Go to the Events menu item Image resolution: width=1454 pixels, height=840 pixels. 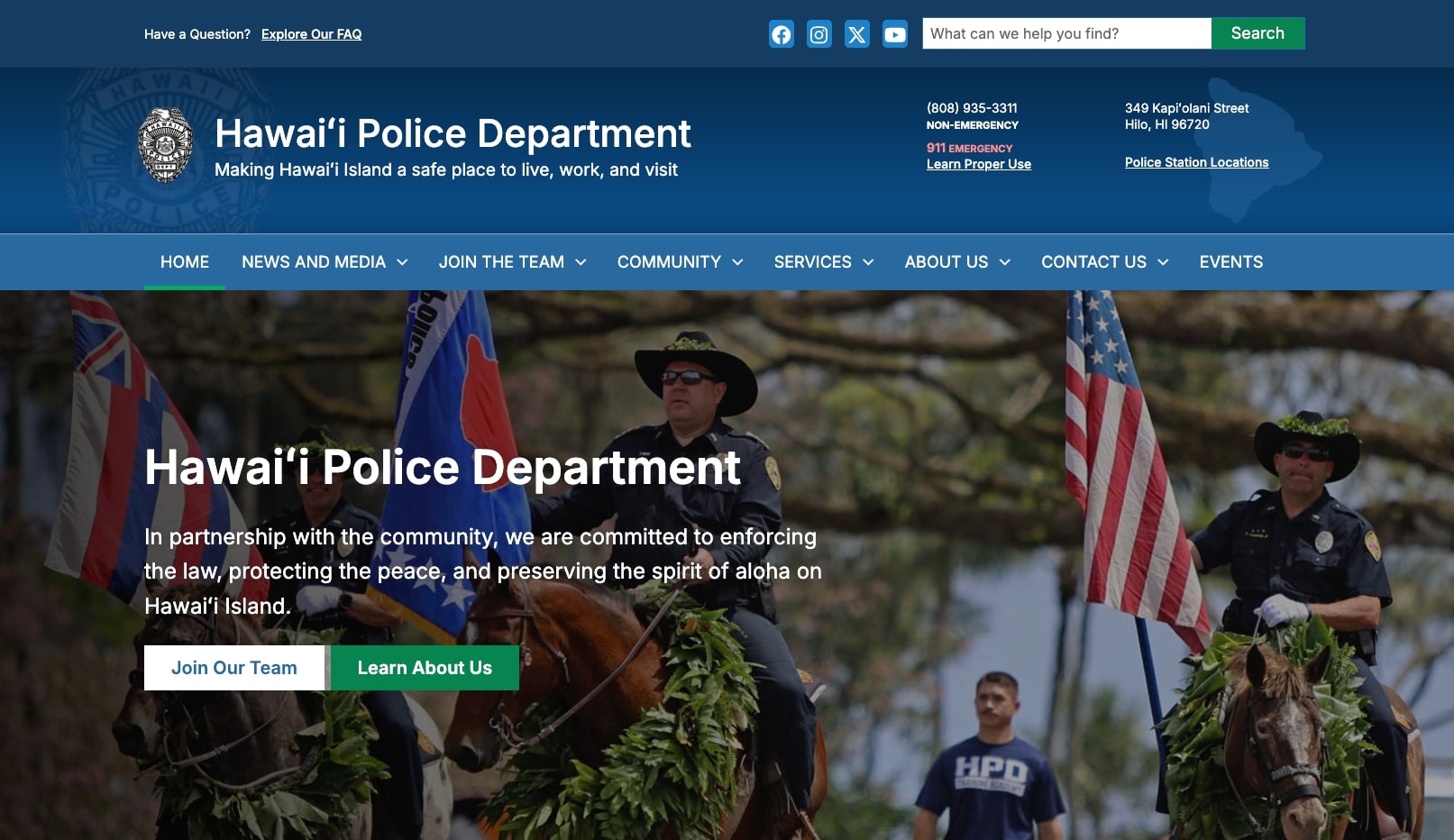1230,262
